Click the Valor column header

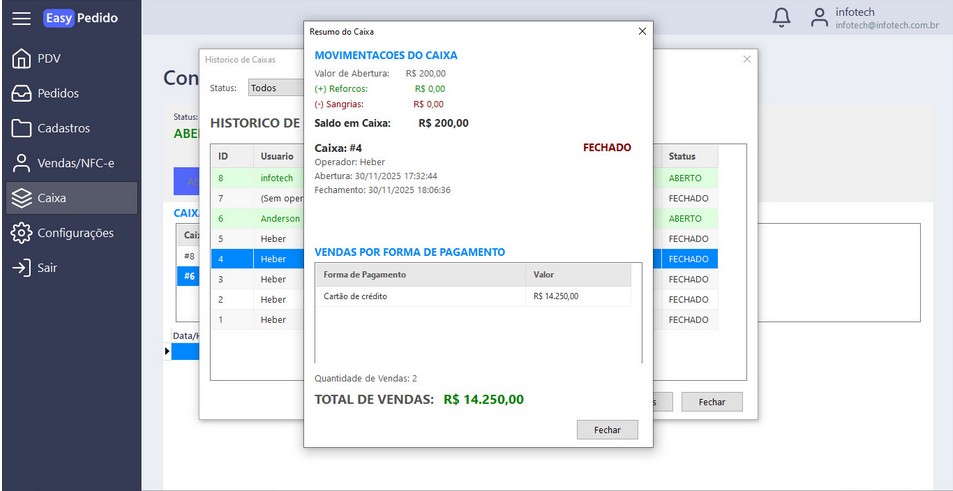point(578,275)
